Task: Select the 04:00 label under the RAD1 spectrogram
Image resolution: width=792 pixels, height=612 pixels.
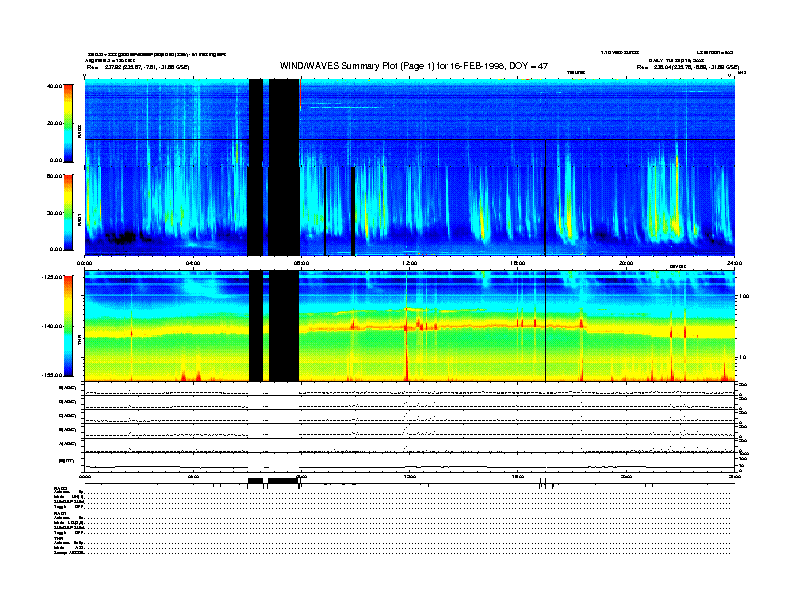Action: click(194, 262)
